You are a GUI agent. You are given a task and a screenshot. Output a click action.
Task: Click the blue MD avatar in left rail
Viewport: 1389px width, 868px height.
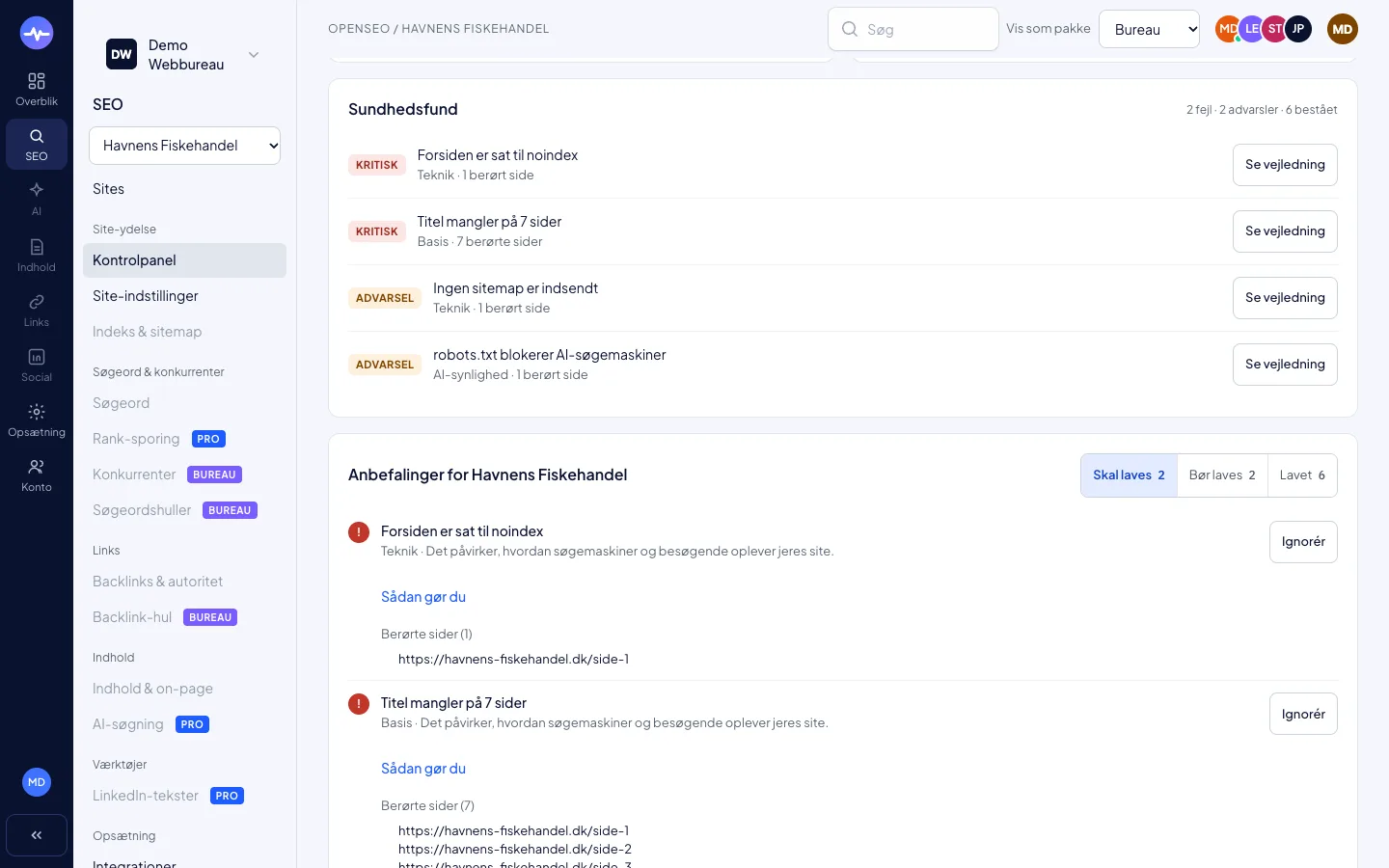pyautogui.click(x=37, y=782)
